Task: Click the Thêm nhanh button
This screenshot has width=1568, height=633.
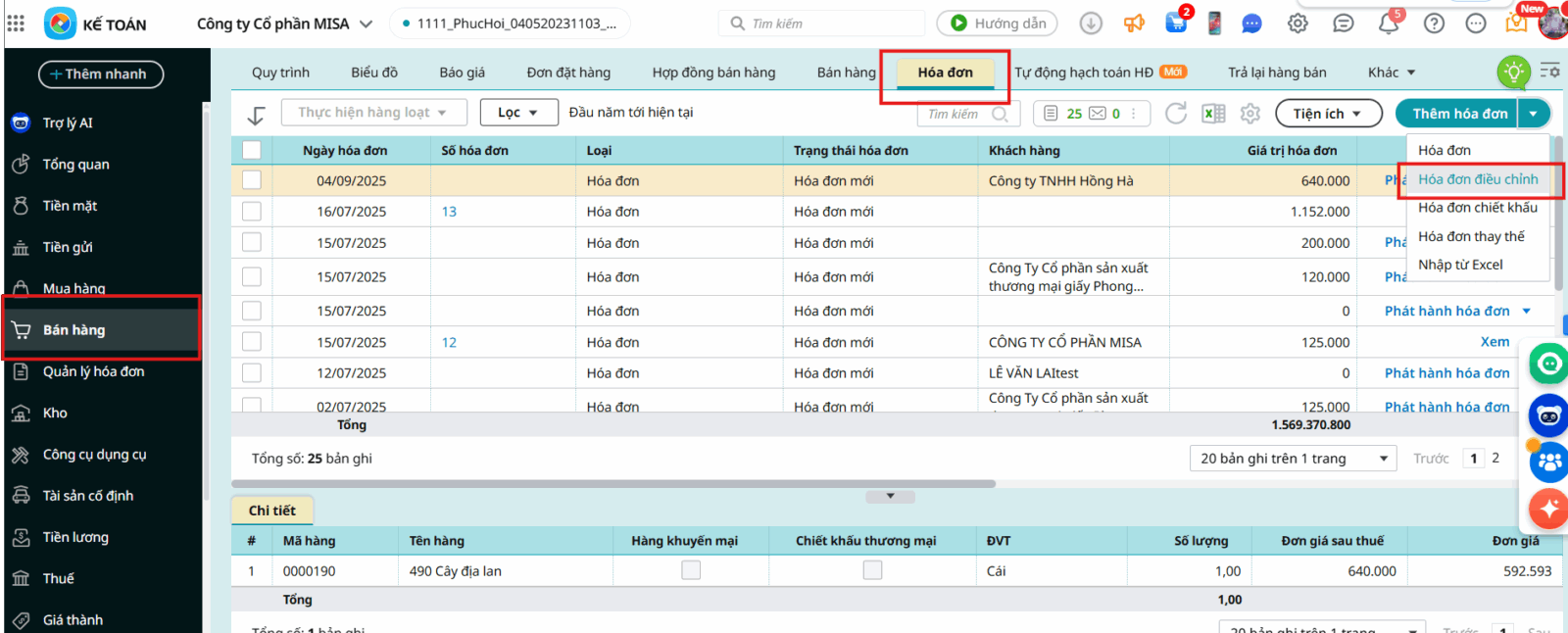Action: 101,74
